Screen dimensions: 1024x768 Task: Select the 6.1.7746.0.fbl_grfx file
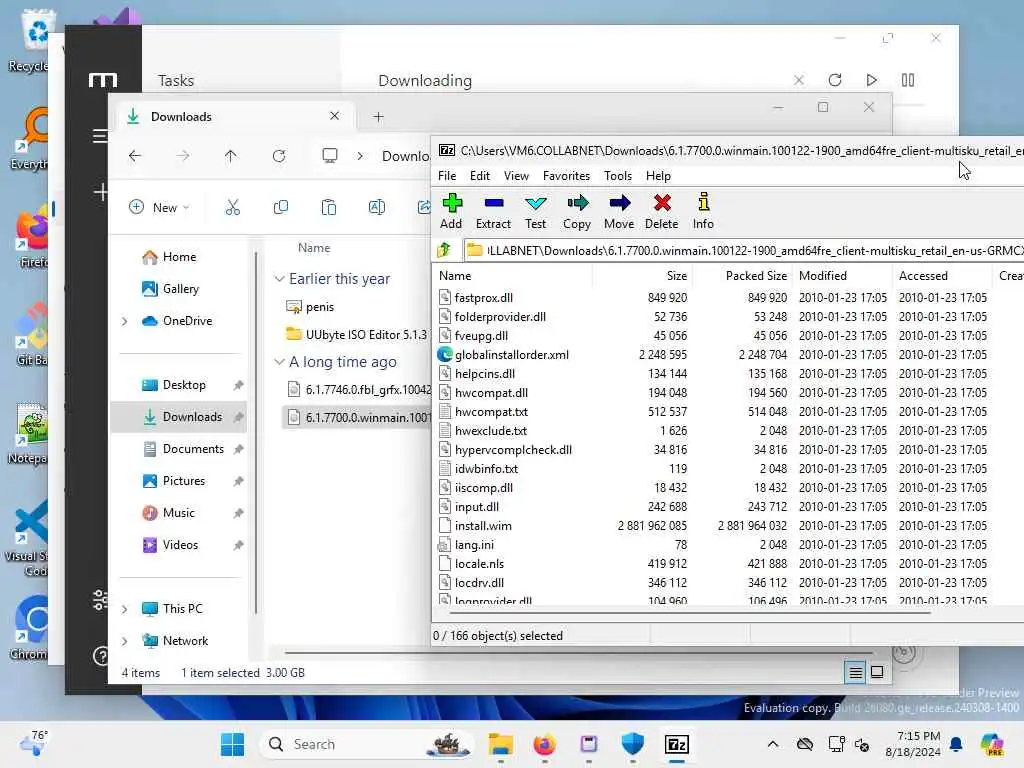click(x=358, y=390)
